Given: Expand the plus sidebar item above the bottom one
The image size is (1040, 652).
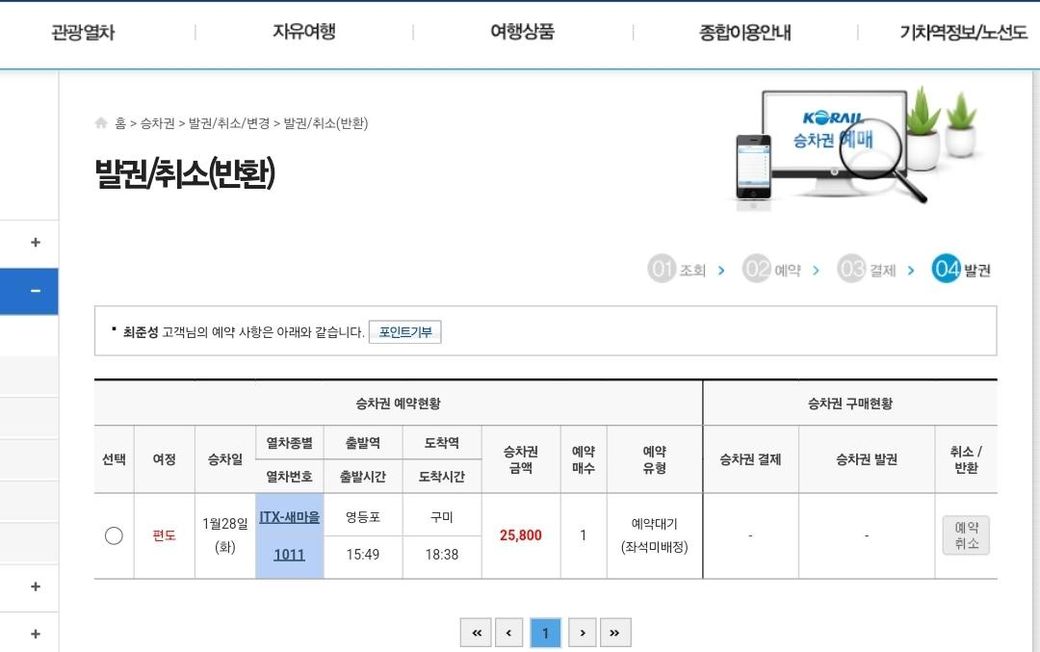Looking at the screenshot, I should pyautogui.click(x=35, y=586).
